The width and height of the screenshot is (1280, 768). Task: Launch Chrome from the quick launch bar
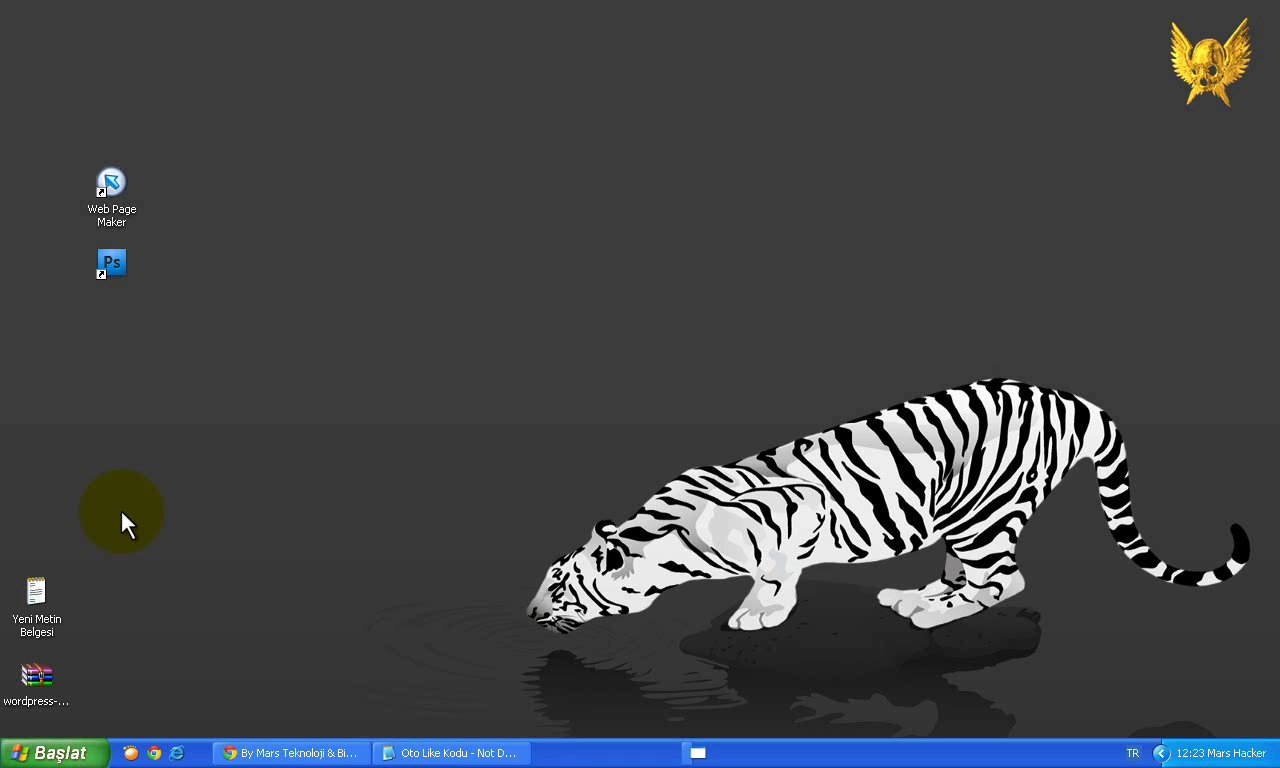[x=154, y=753]
